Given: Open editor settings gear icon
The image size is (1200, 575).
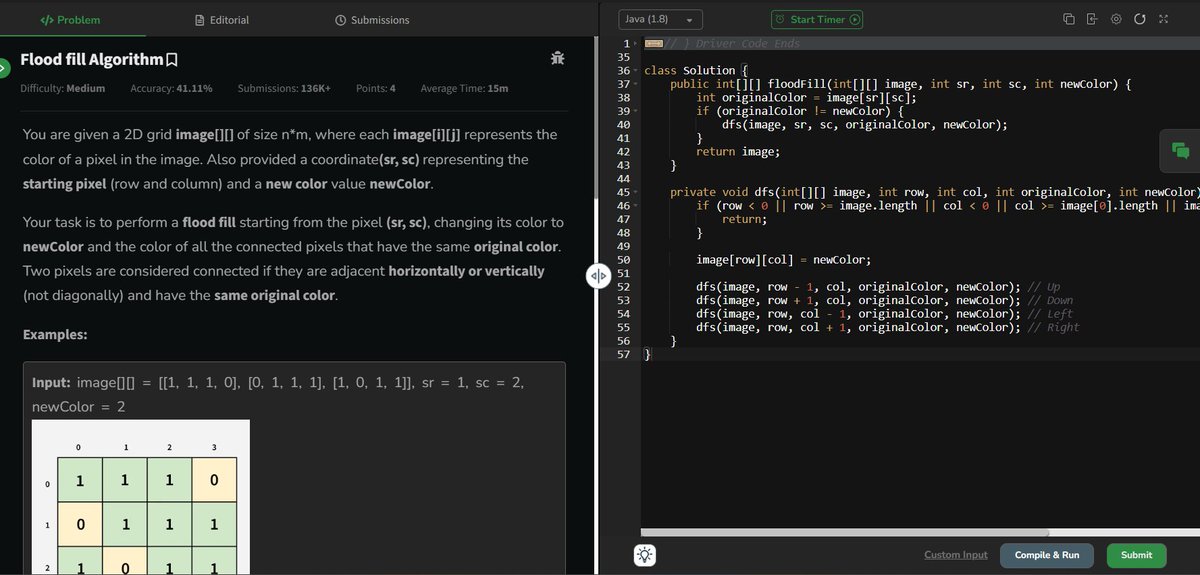Looking at the screenshot, I should pos(1116,19).
